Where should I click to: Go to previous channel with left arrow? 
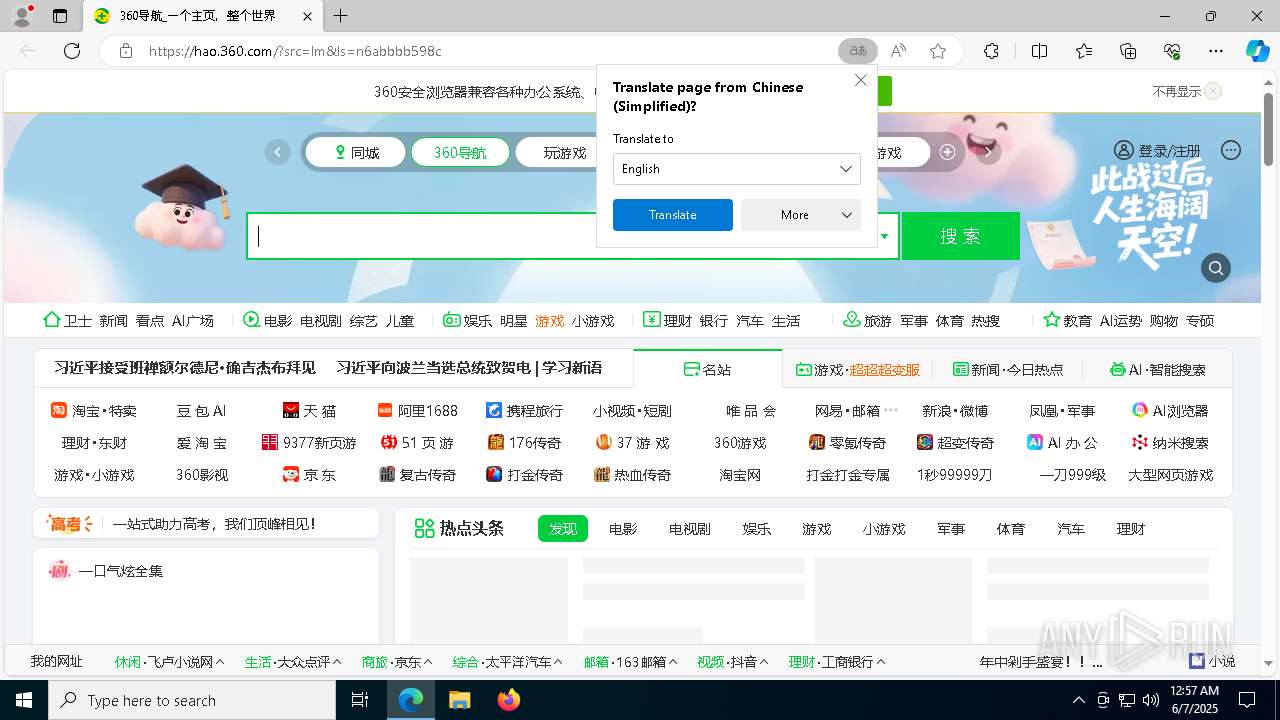tap(277, 152)
